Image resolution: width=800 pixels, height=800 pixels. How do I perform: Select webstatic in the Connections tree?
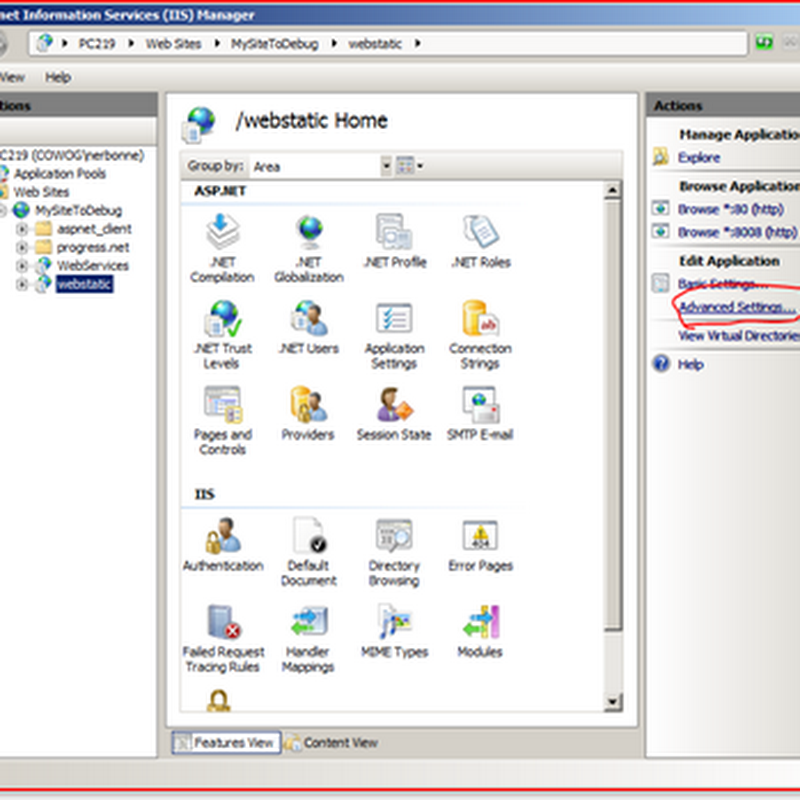coord(84,282)
